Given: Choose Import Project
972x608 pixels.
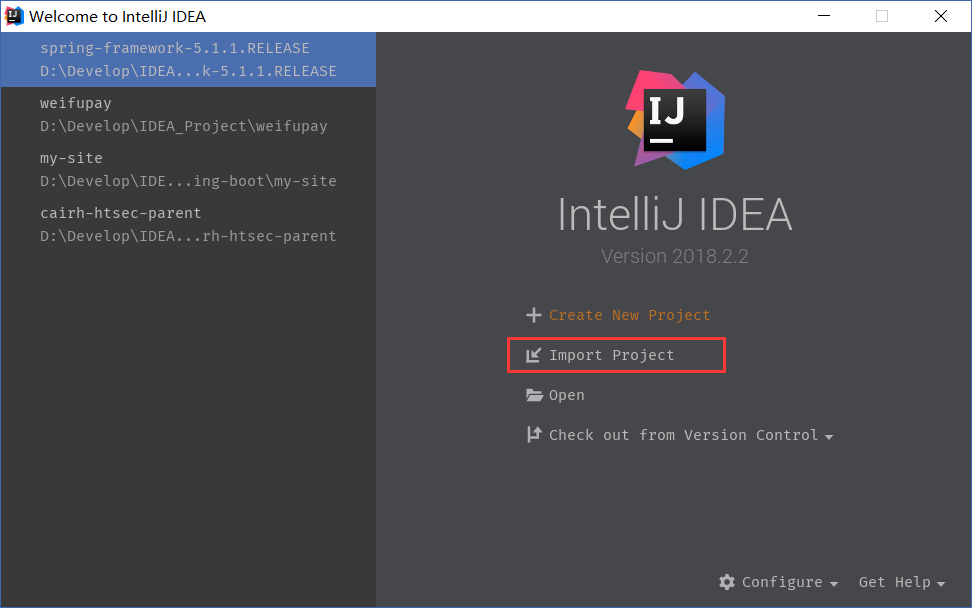Looking at the screenshot, I should [x=611, y=355].
